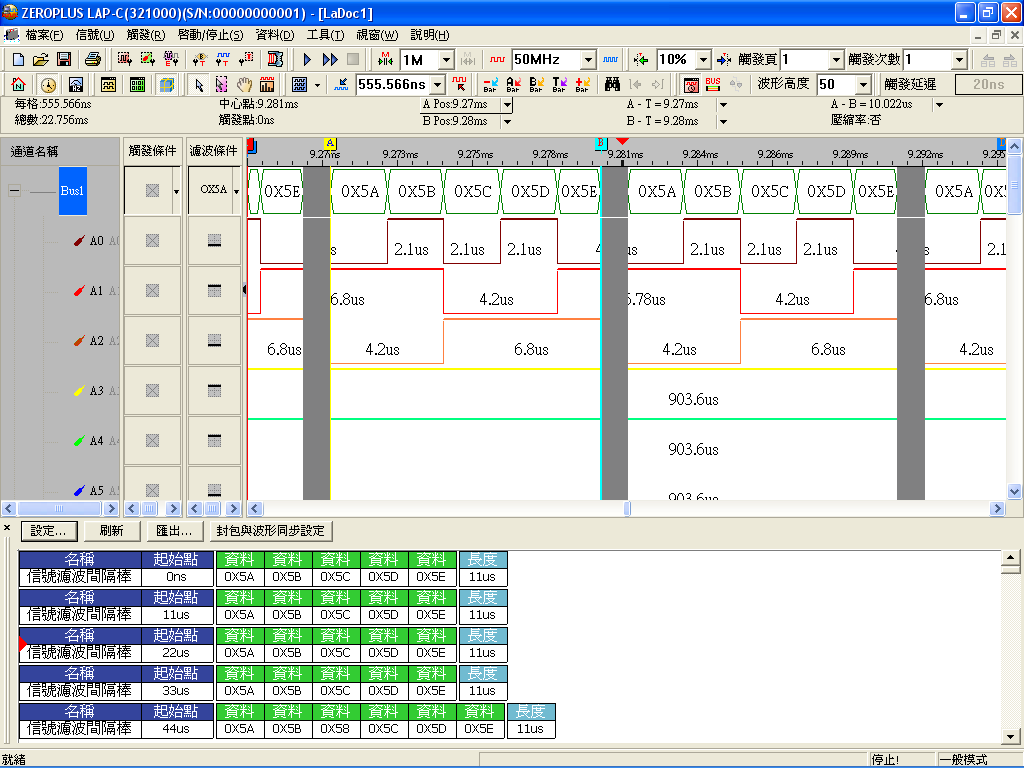Open the 檔案(F) menu
The width and height of the screenshot is (1024, 768).
[x=44, y=35]
